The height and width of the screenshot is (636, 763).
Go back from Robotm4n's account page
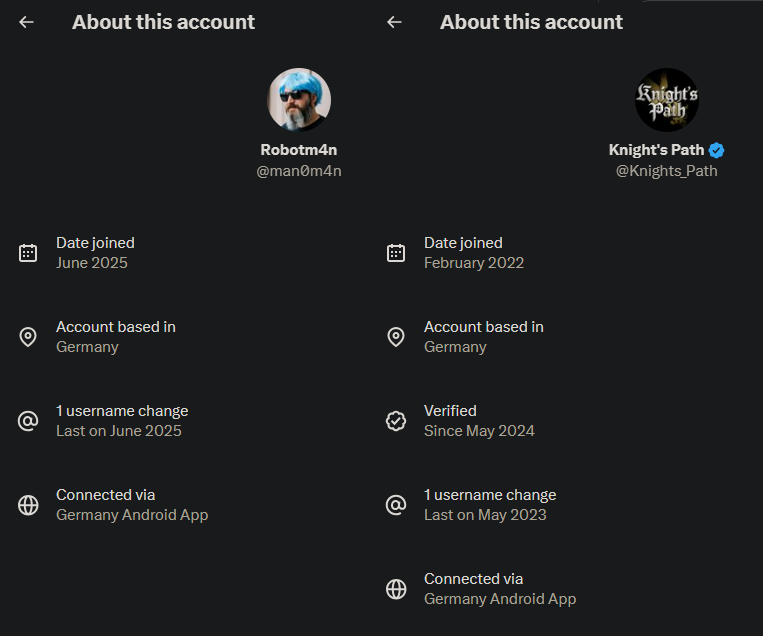tap(26, 22)
